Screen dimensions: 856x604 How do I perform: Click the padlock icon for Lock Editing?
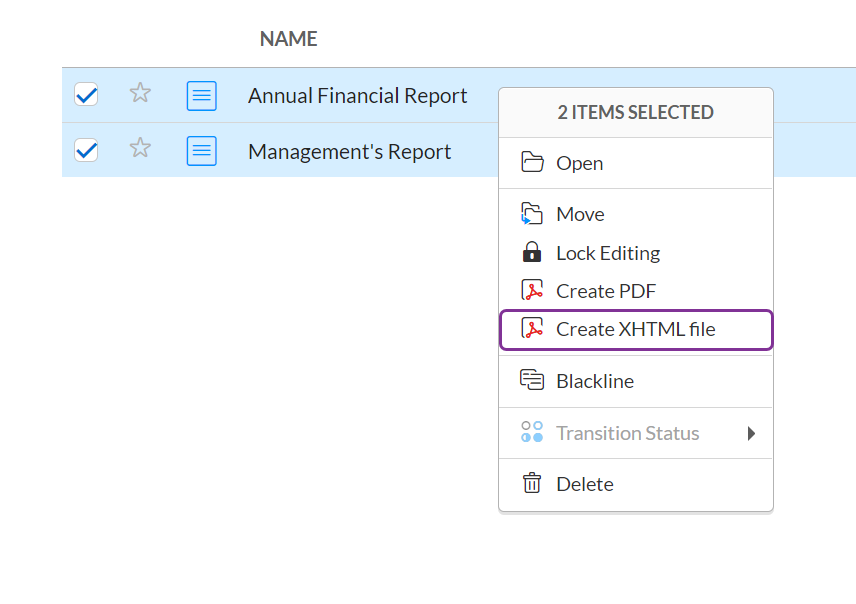532,252
